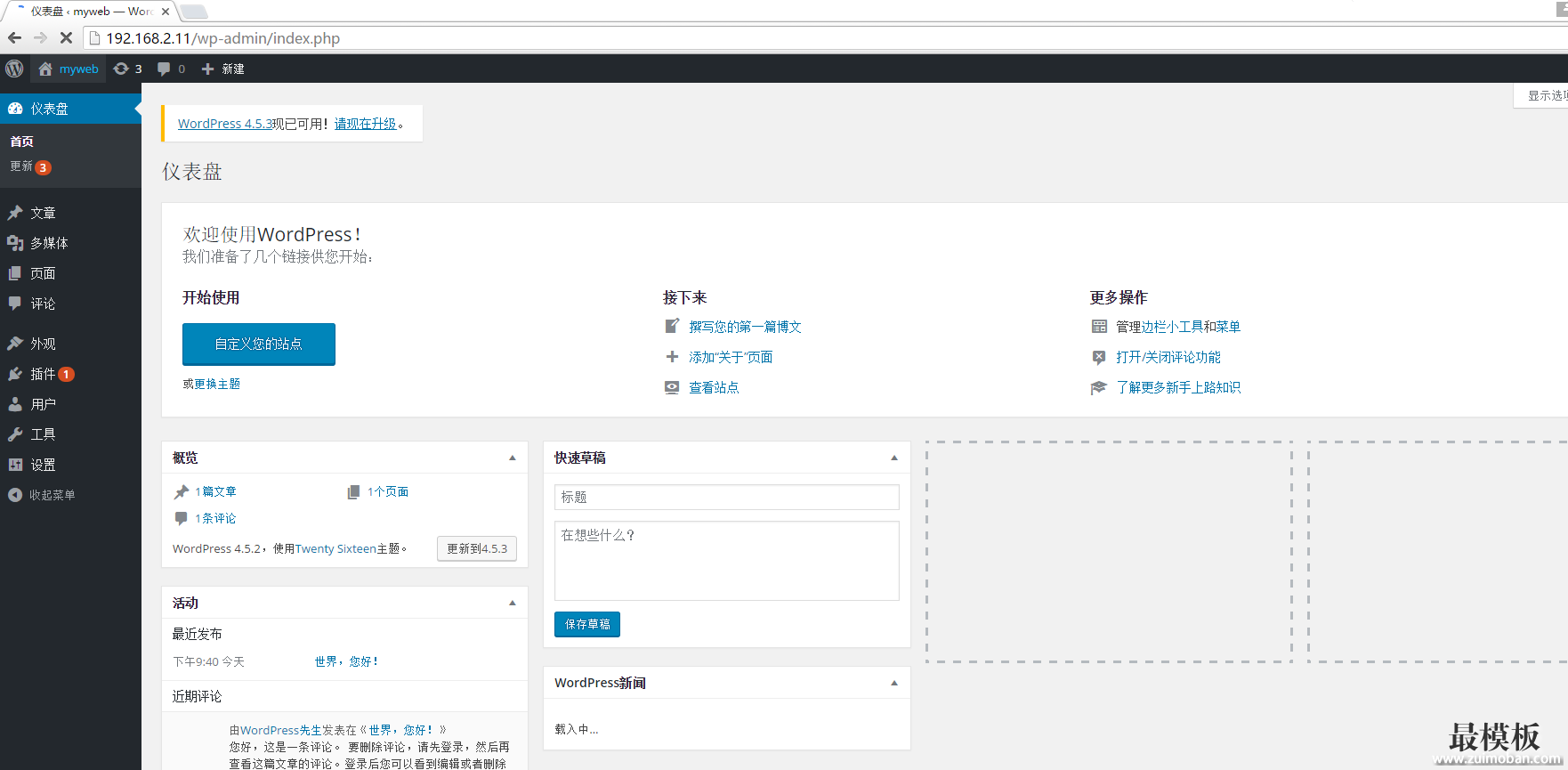Viewport: 1568px width, 770px height.
Task: Click the 收起菜单 collapse menu label
Action: click(x=53, y=495)
